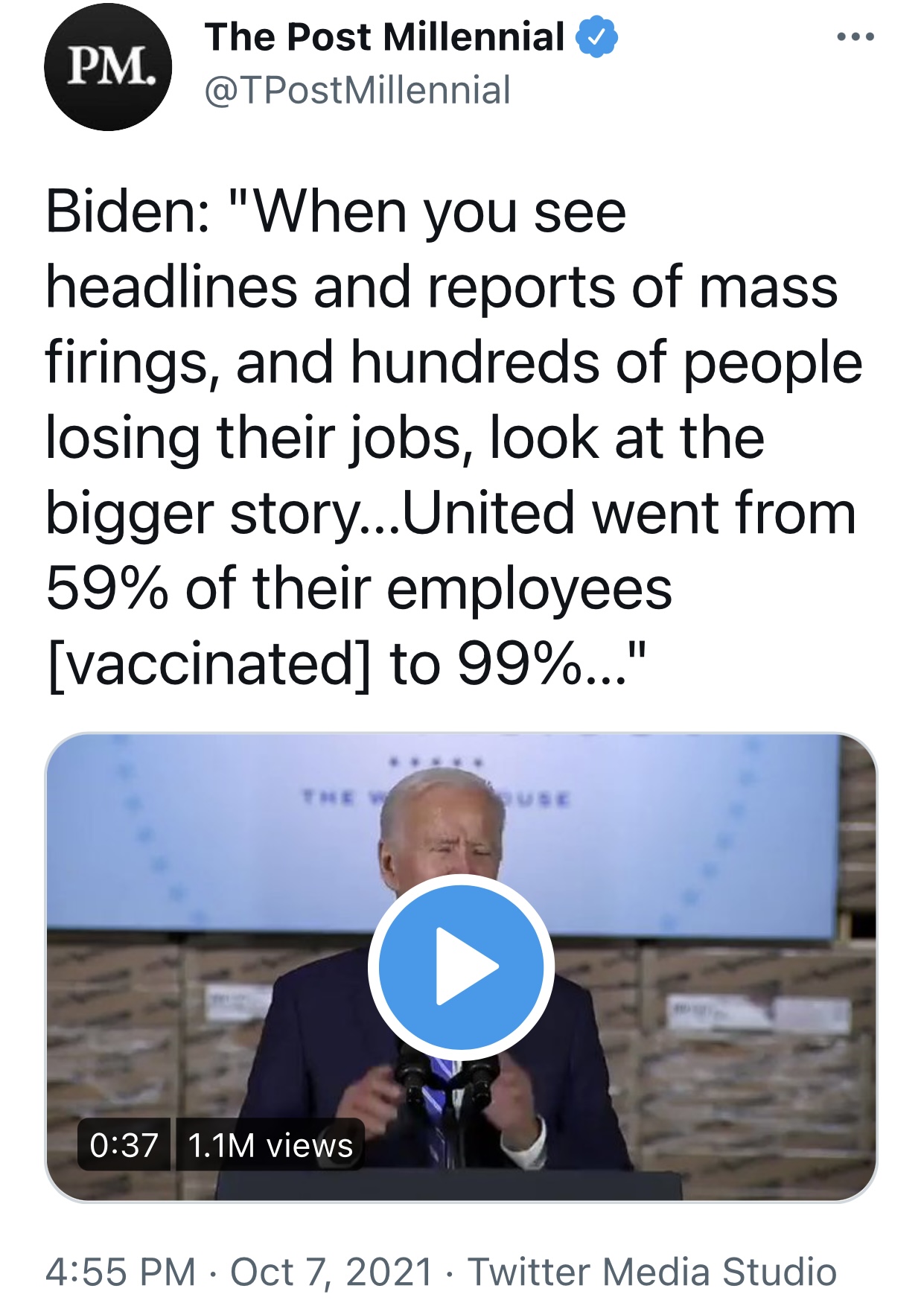Open the Twitter Media Studio source link
This screenshot has width=924, height=1303.
point(652,1272)
